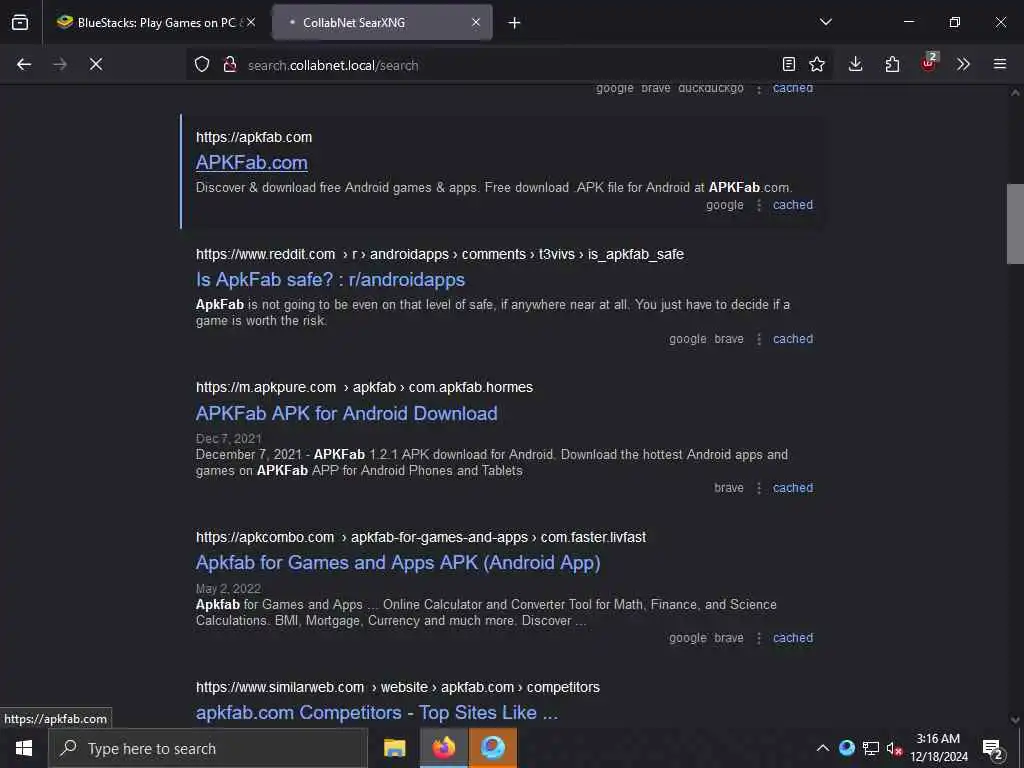Open the tracking protection shield icon
This screenshot has width=1024, height=768.
point(202,64)
